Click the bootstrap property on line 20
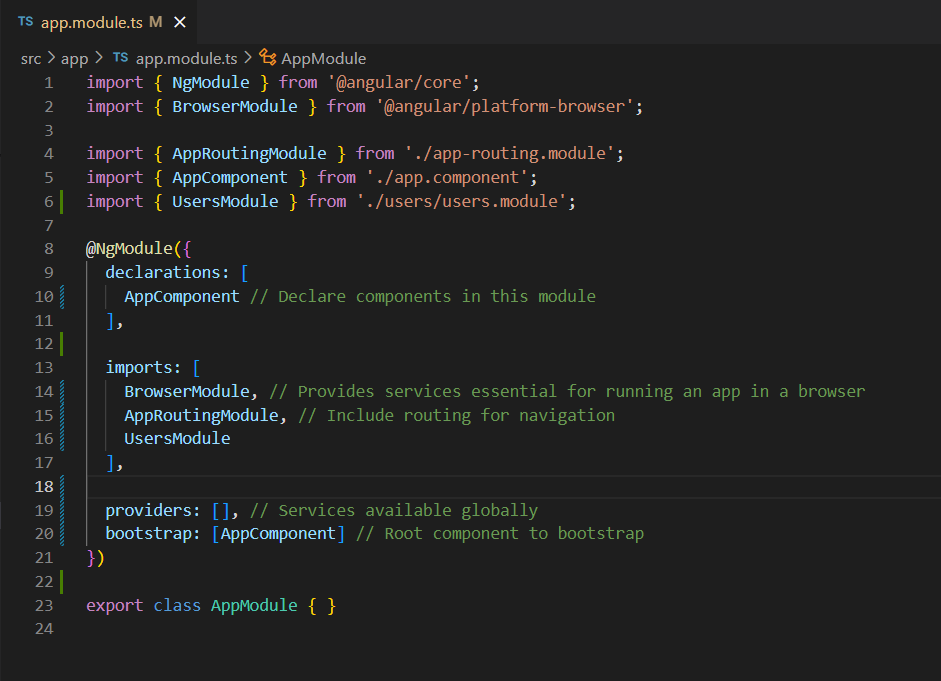This screenshot has width=941, height=681. pyautogui.click(x=151, y=533)
